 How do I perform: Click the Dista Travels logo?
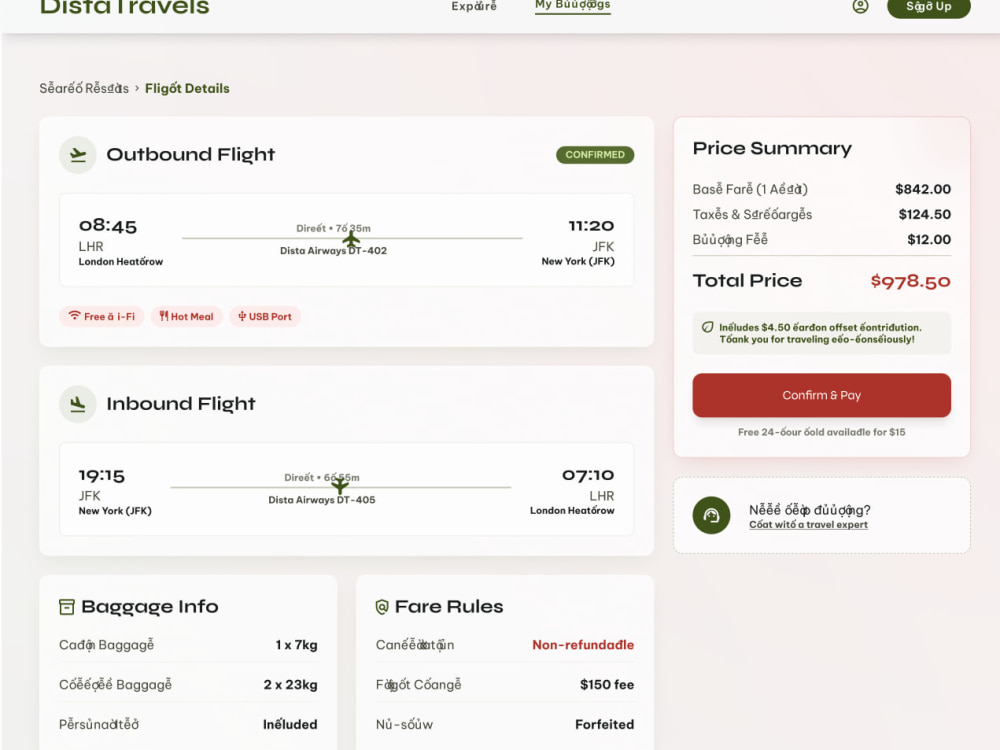tap(124, 7)
